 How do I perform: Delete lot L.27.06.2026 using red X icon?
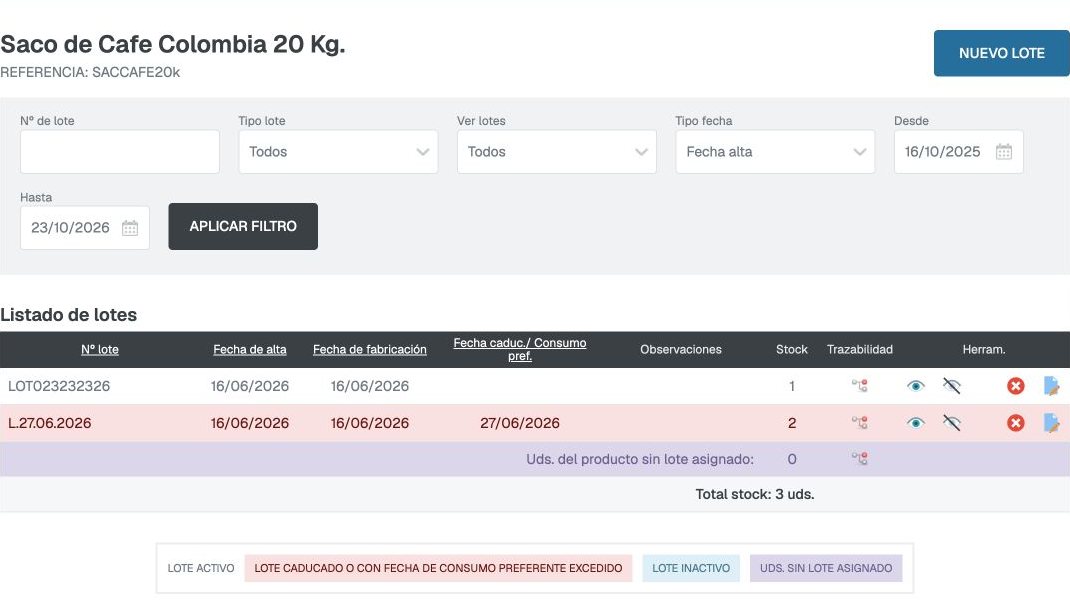(1015, 423)
